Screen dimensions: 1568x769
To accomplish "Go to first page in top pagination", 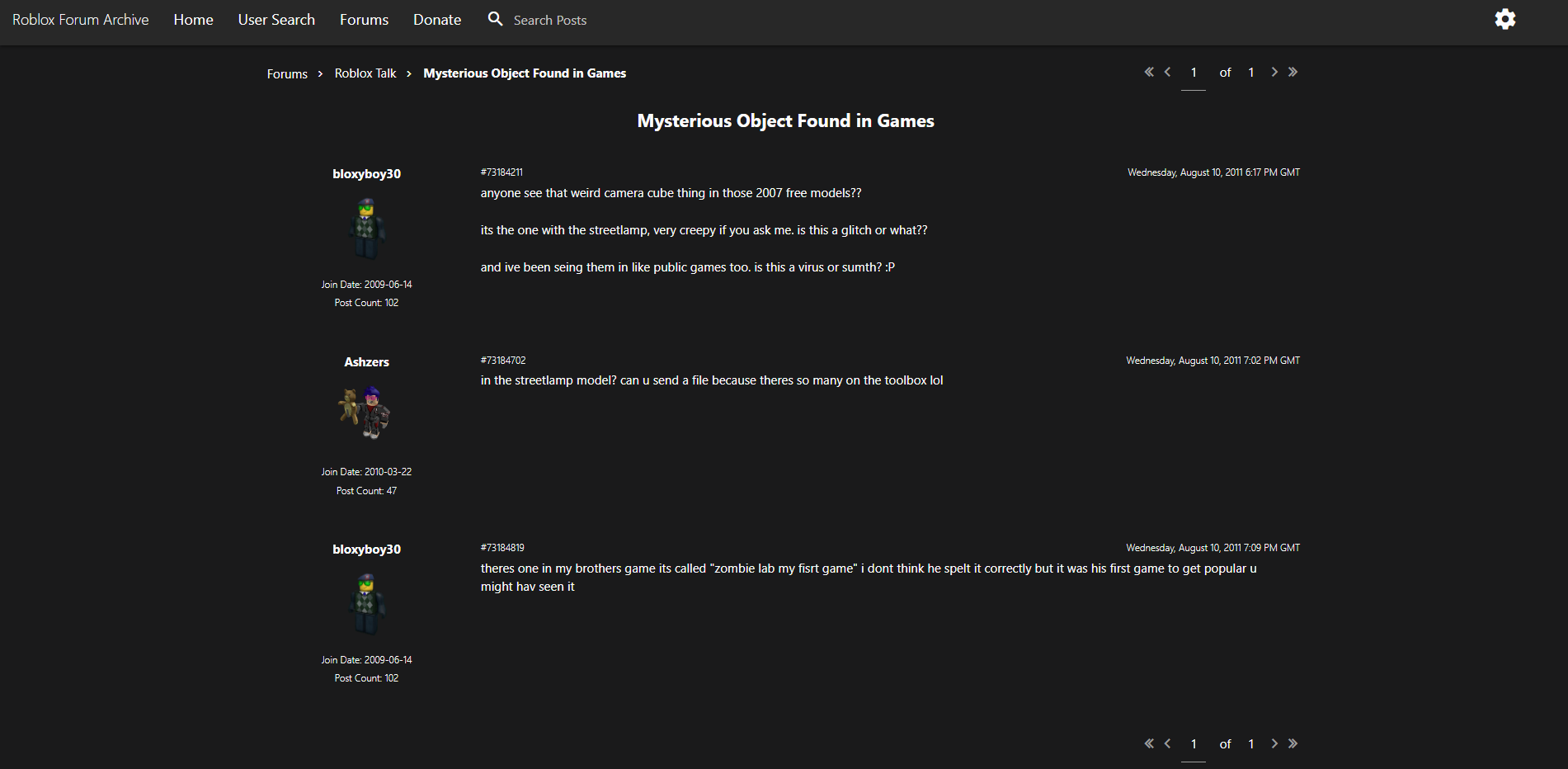I will click(x=1149, y=72).
